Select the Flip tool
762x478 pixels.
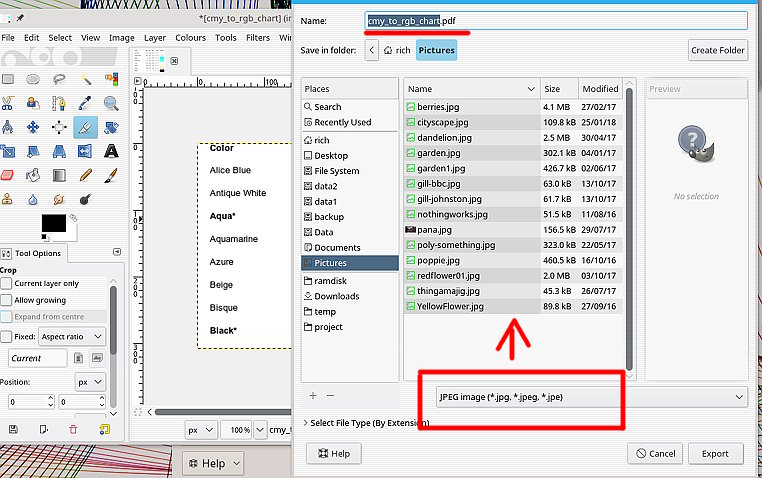tap(86, 152)
